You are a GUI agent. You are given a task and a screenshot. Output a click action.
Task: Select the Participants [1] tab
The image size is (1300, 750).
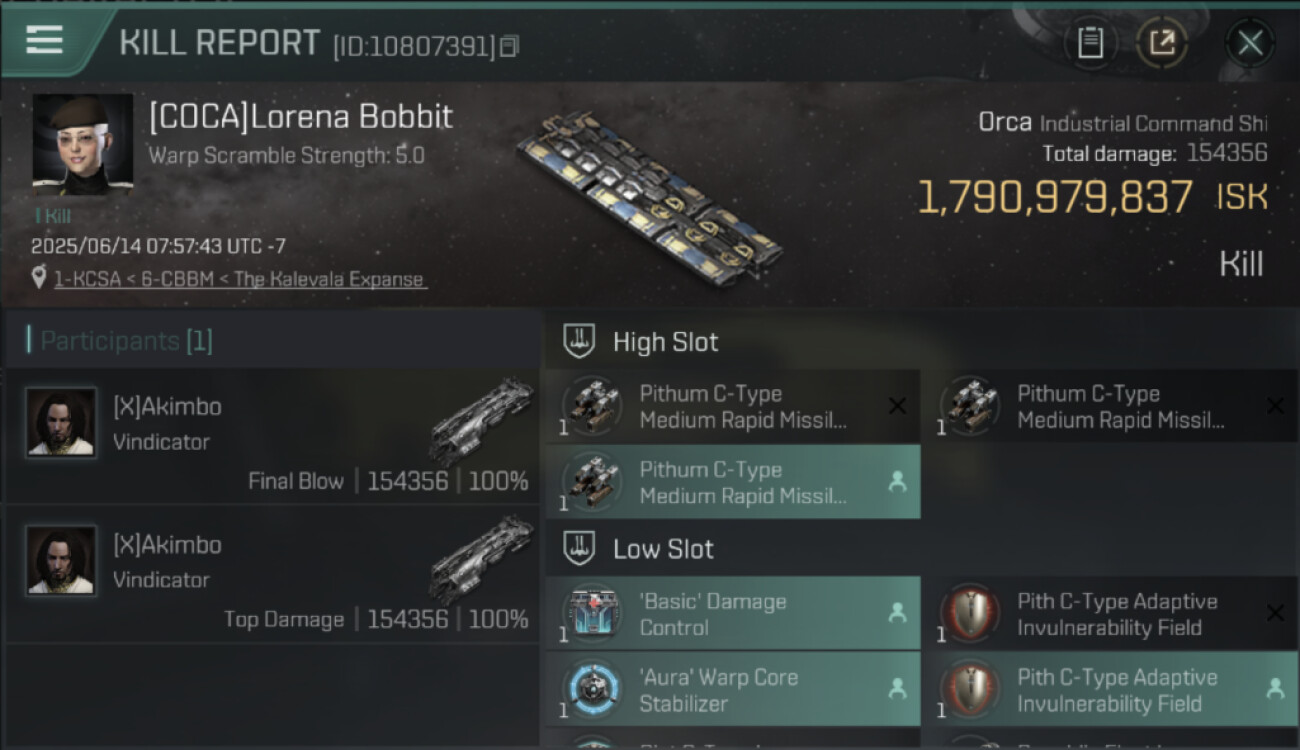(x=126, y=341)
